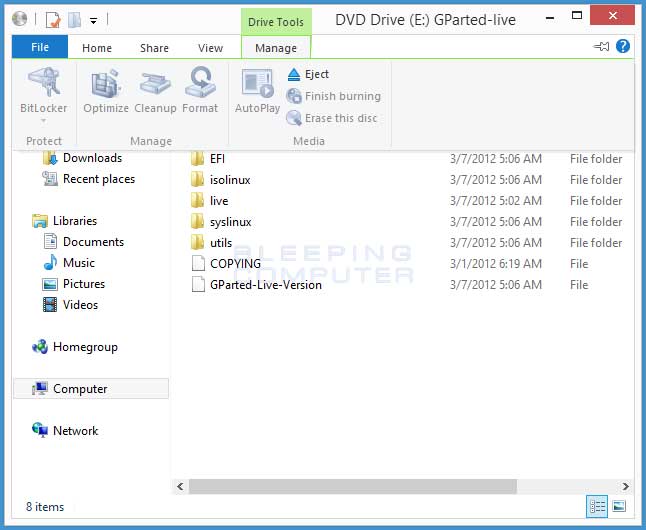
Task: Click the Optimize drive icon
Action: pos(105,84)
